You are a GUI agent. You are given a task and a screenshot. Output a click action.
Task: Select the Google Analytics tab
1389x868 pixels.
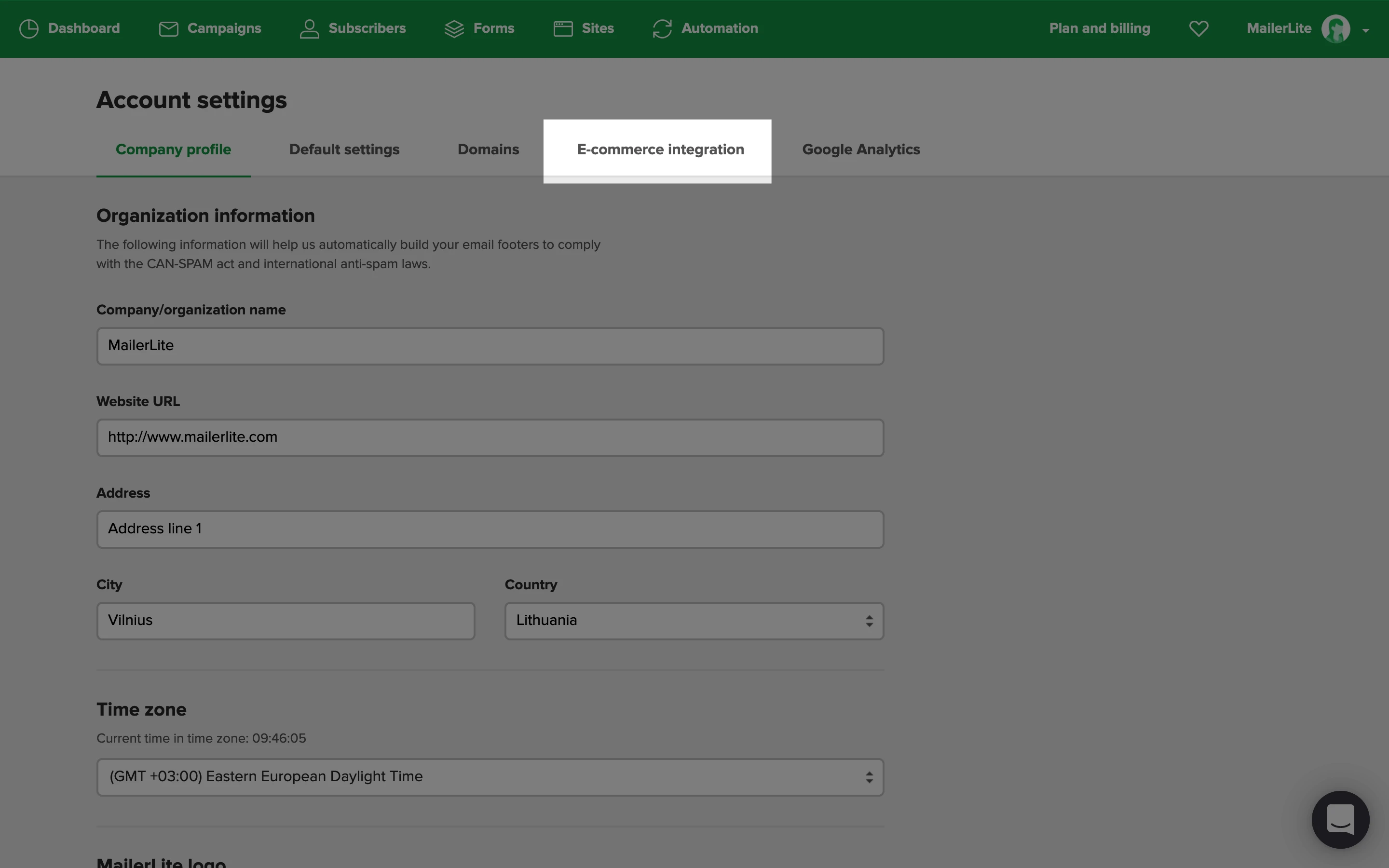tap(860, 150)
